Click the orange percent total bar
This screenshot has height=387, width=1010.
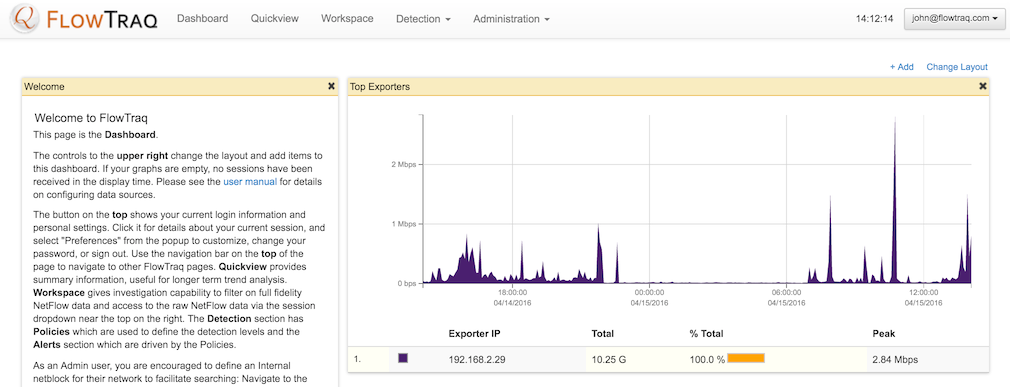(746, 358)
